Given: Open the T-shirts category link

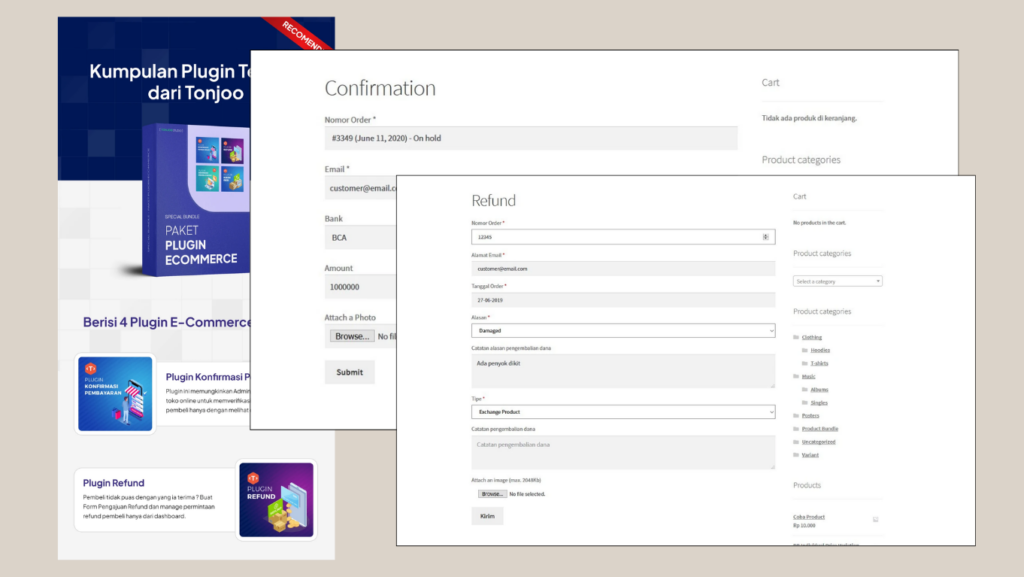Looking at the screenshot, I should click(x=819, y=364).
